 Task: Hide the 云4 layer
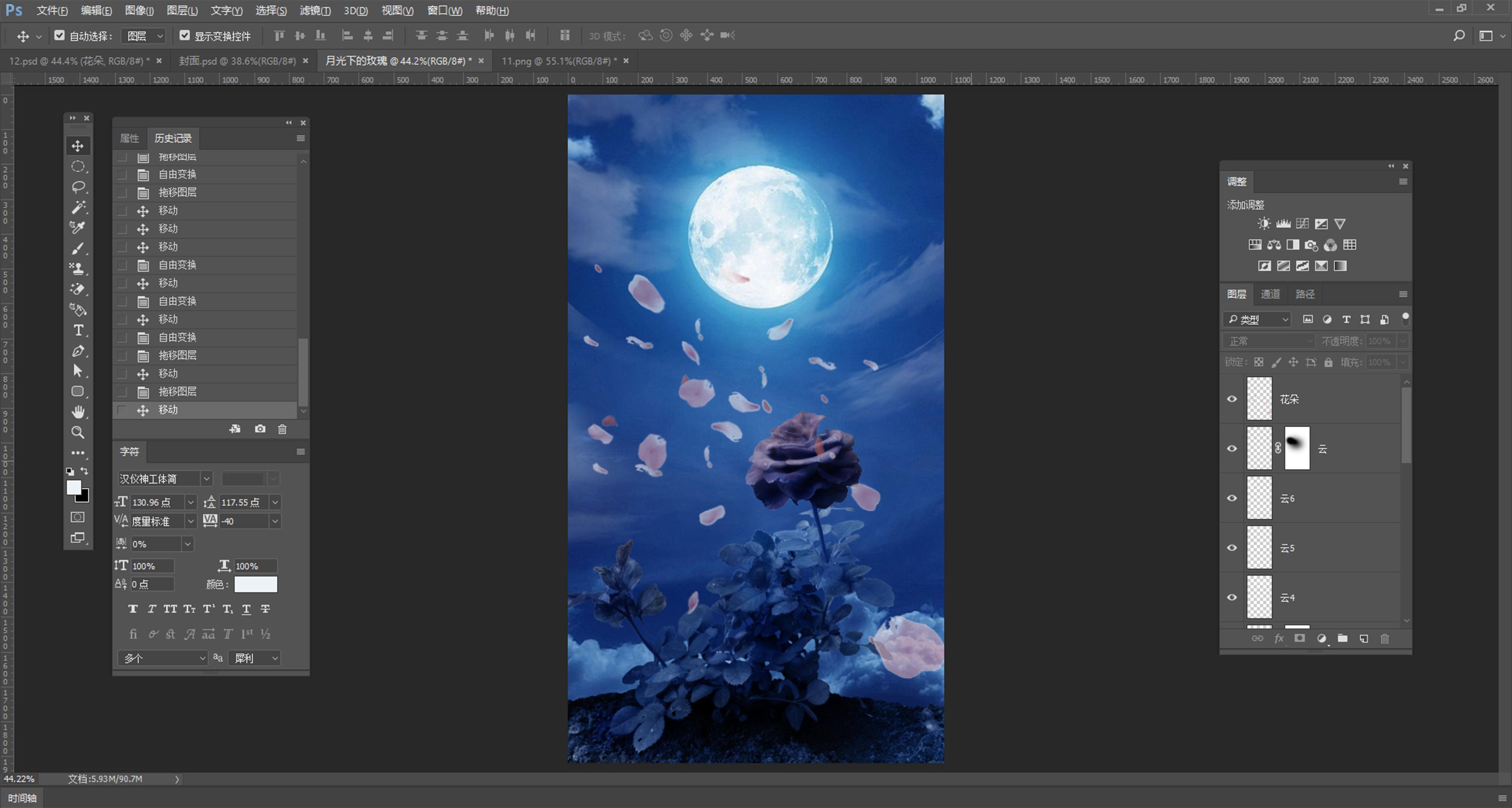[1232, 597]
